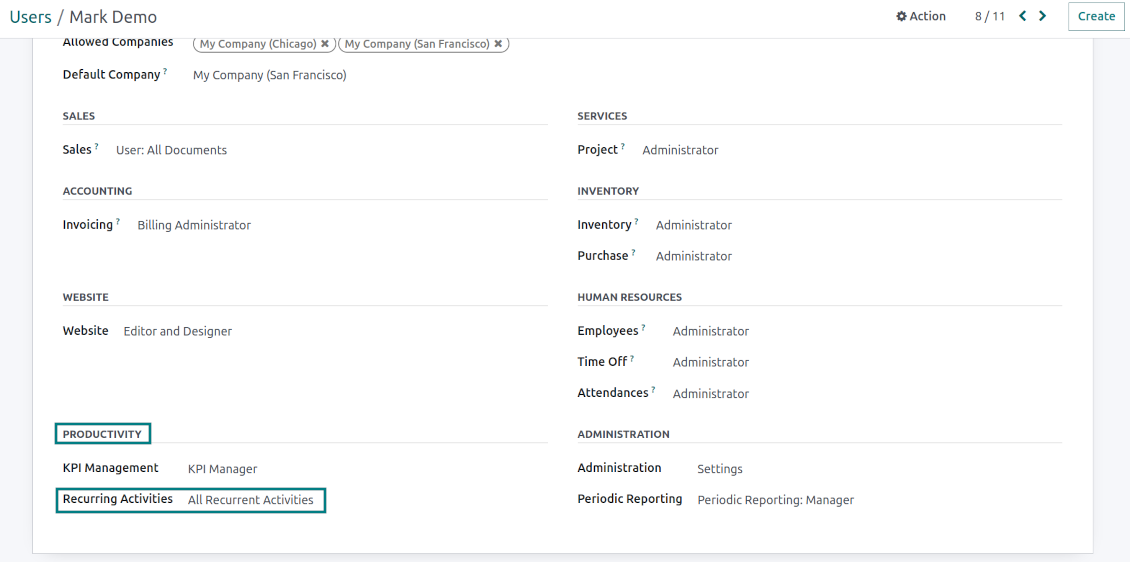Remove My Company (Chicago) tag
1130x562 pixels.
[325, 44]
